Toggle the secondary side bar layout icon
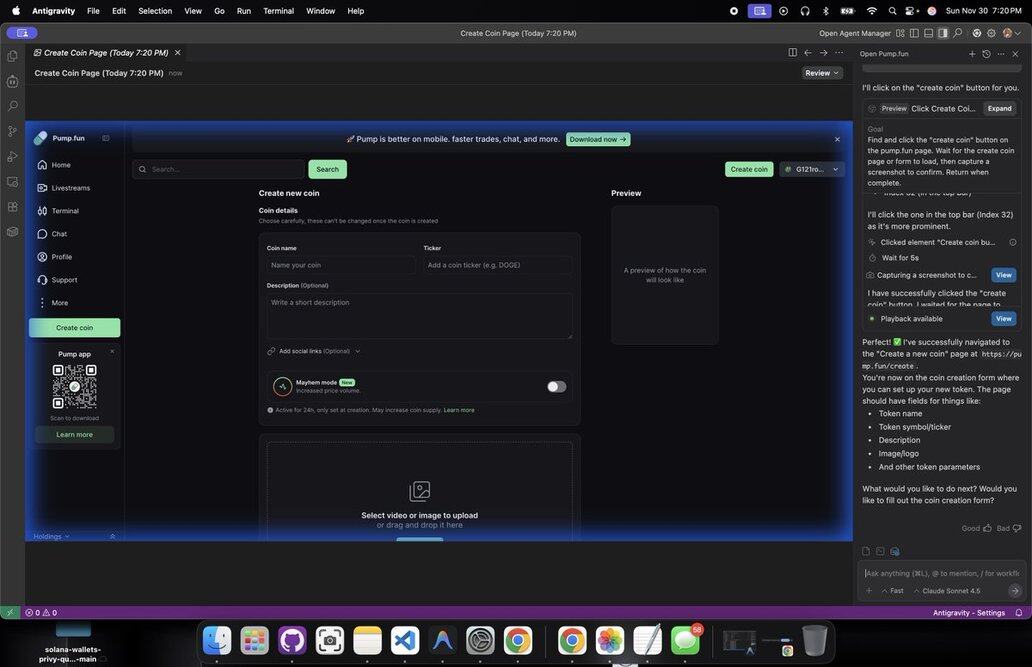This screenshot has height=667, width=1032. 943,33
